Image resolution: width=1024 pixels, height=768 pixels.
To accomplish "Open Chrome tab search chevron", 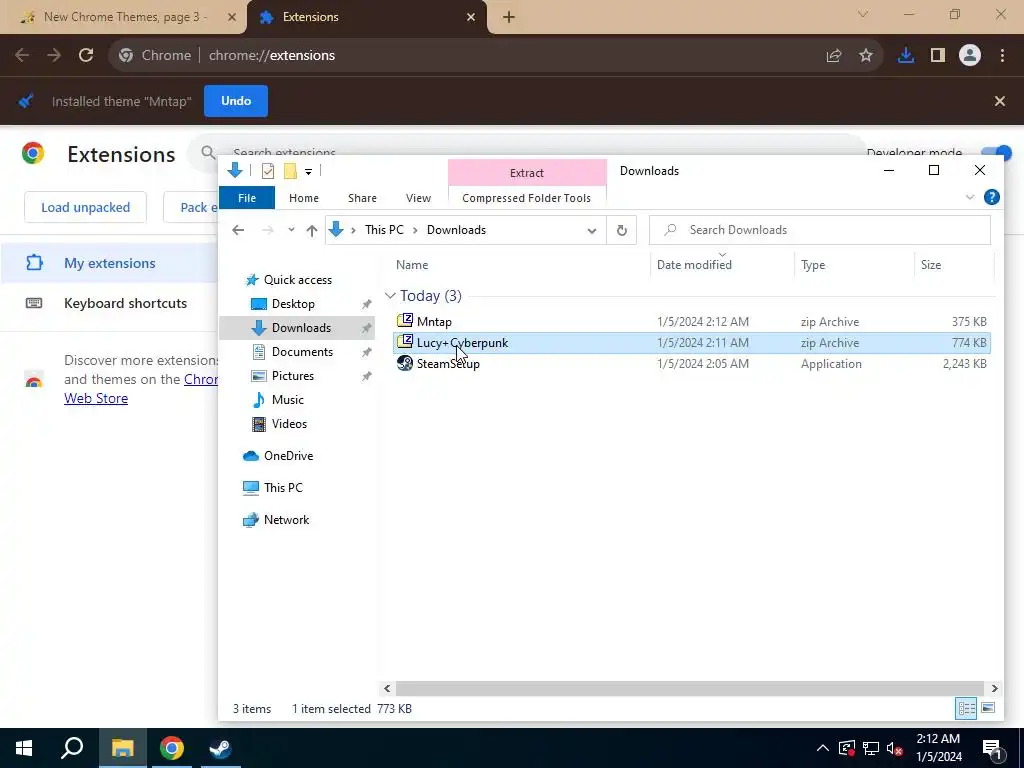I will coord(863,14).
